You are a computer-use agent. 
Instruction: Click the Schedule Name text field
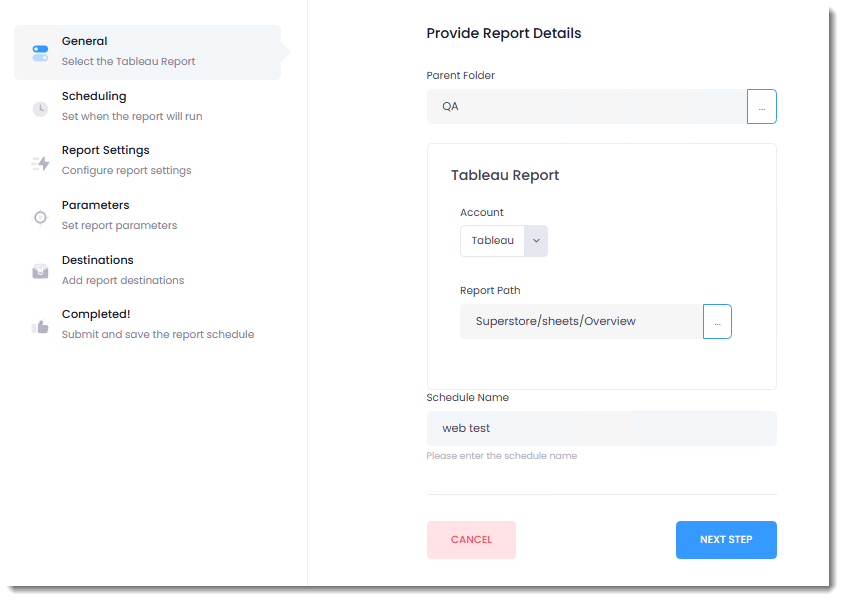601,428
